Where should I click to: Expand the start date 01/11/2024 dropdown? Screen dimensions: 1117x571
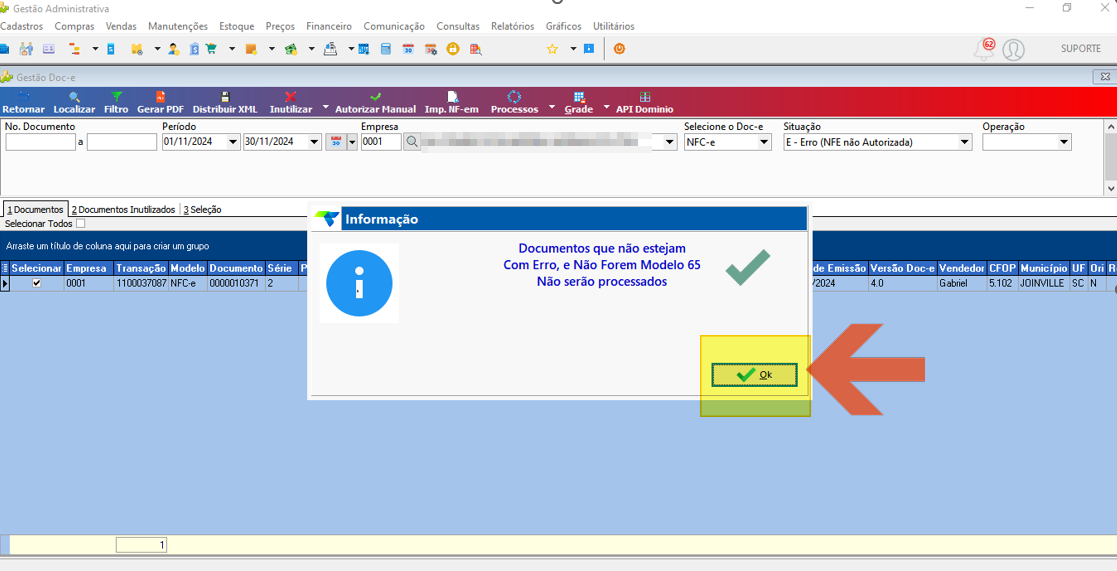[x=233, y=142]
